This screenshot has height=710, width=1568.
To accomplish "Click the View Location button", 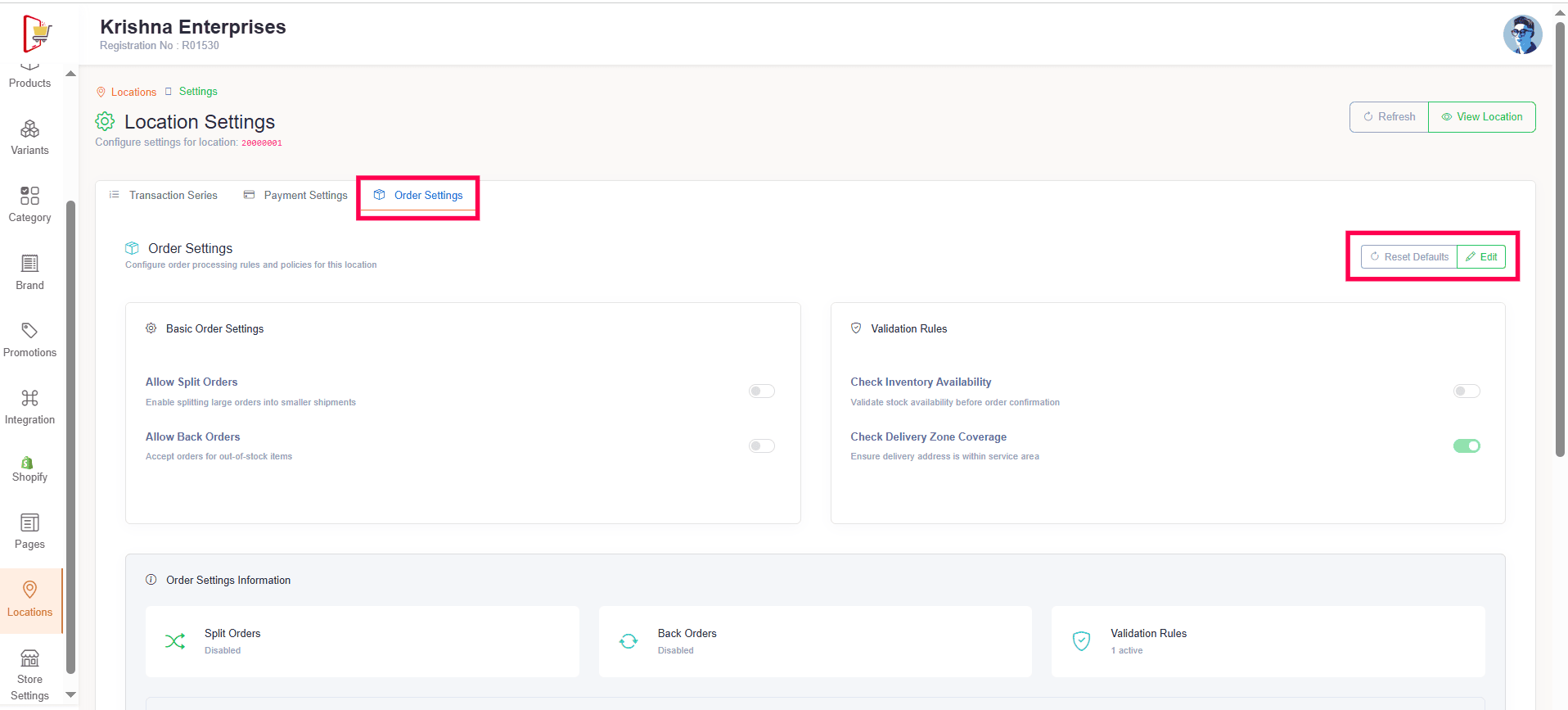I will pyautogui.click(x=1481, y=117).
